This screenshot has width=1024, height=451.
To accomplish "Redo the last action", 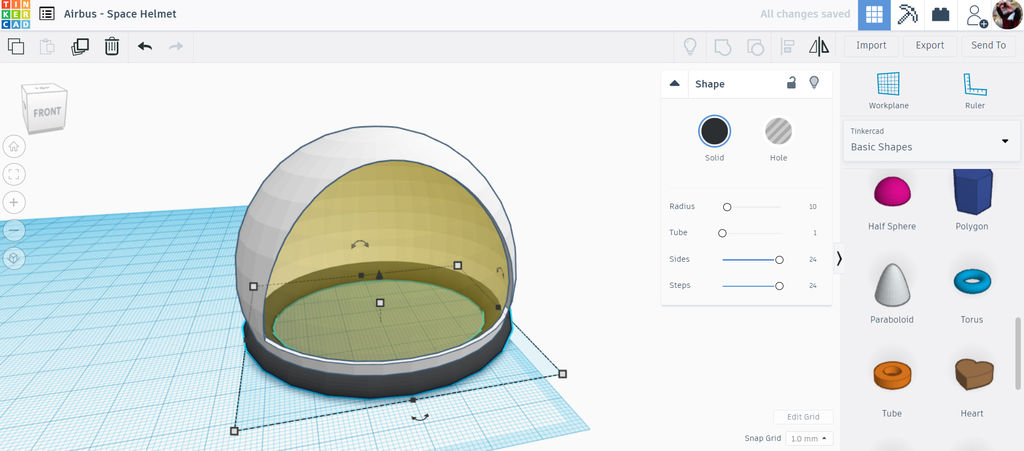I will coord(176,46).
